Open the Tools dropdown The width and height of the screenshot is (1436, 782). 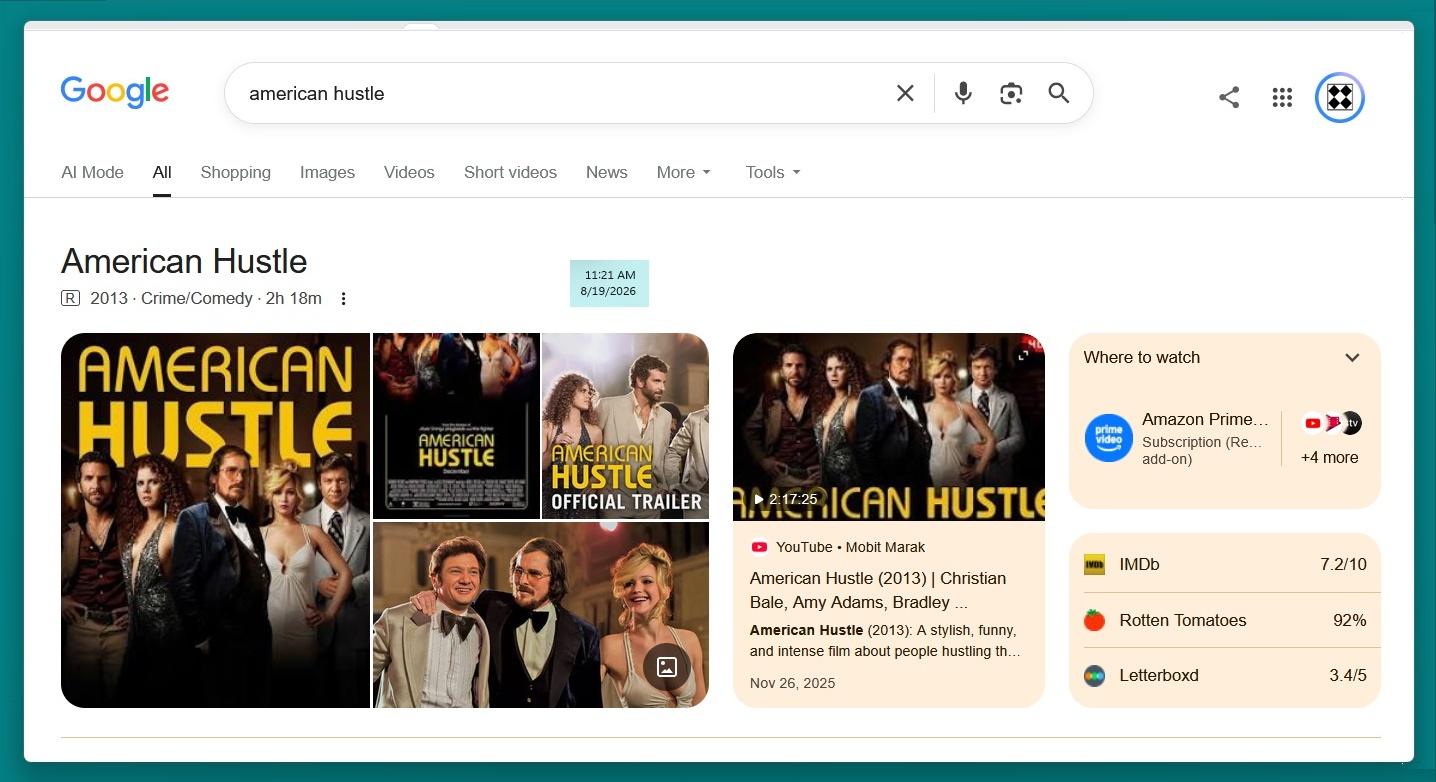773,172
